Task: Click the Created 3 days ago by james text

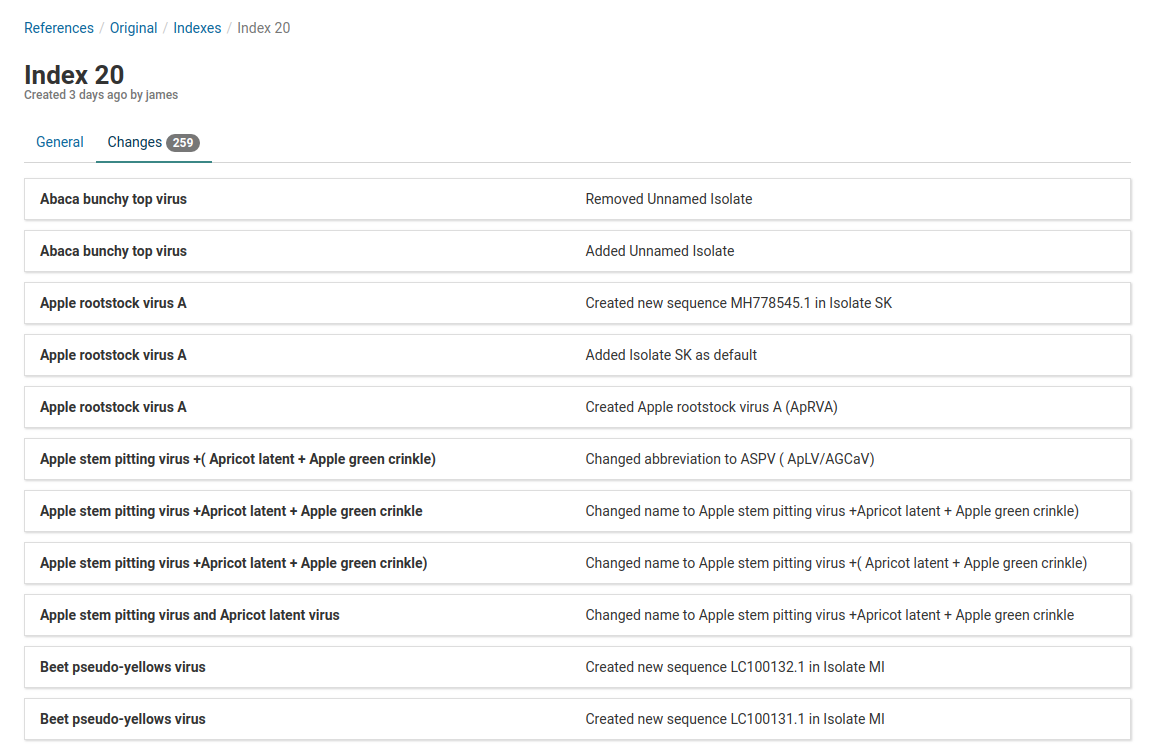Action: coord(101,95)
